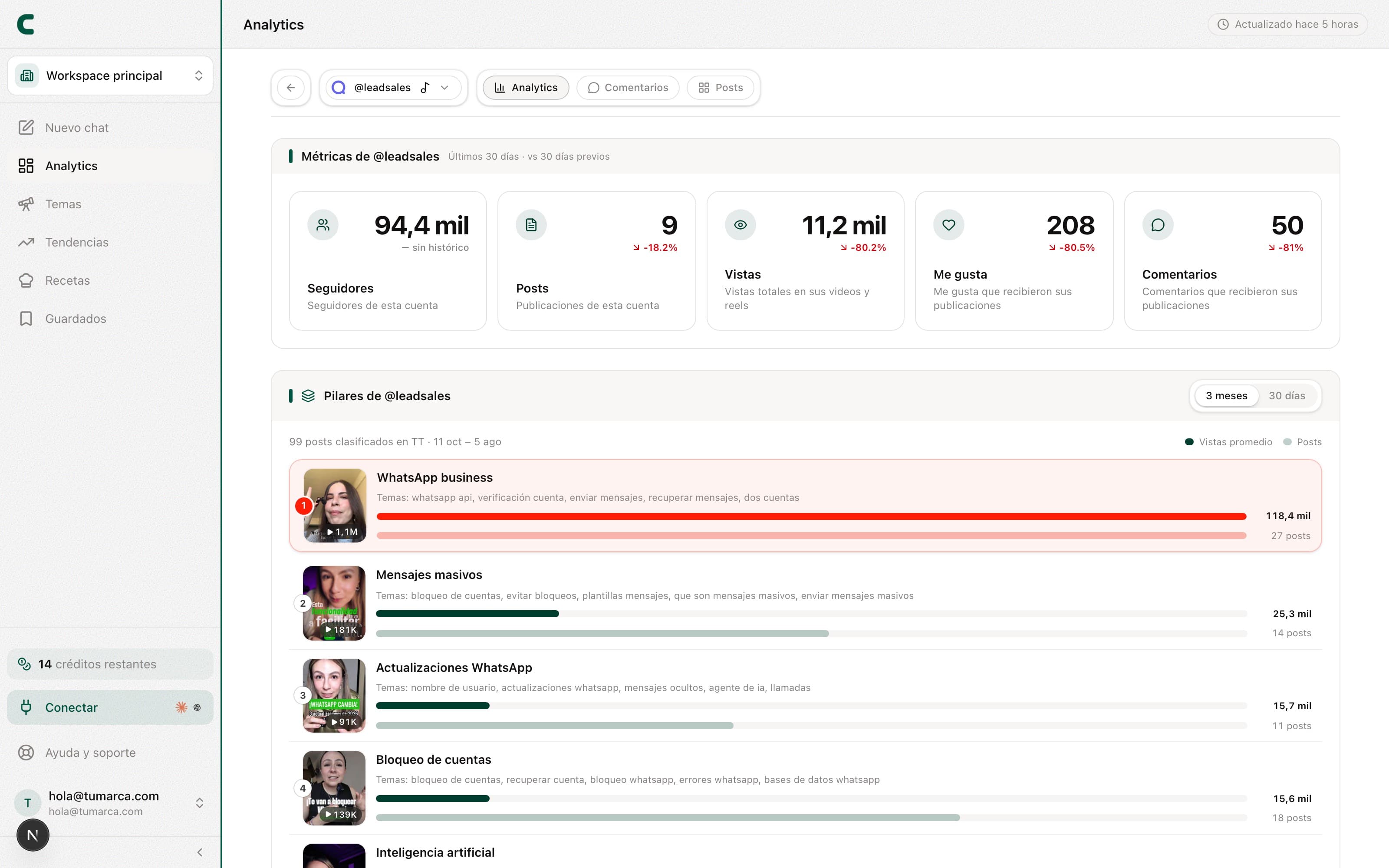Image resolution: width=1389 pixels, height=868 pixels.
Task: Click the green C app logo
Action: 26,24
